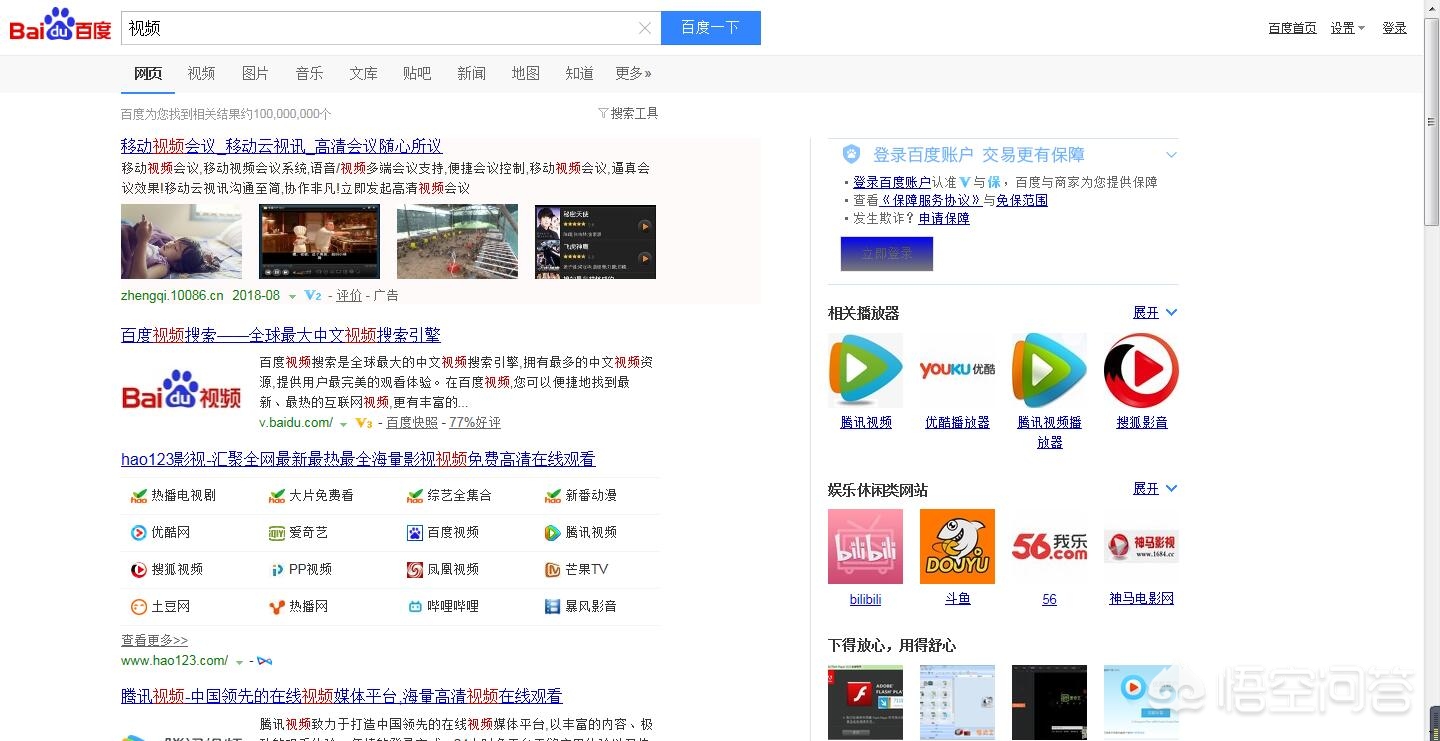1440x741 pixels.
Task: Open 百度首页 link
Action: click(1292, 28)
